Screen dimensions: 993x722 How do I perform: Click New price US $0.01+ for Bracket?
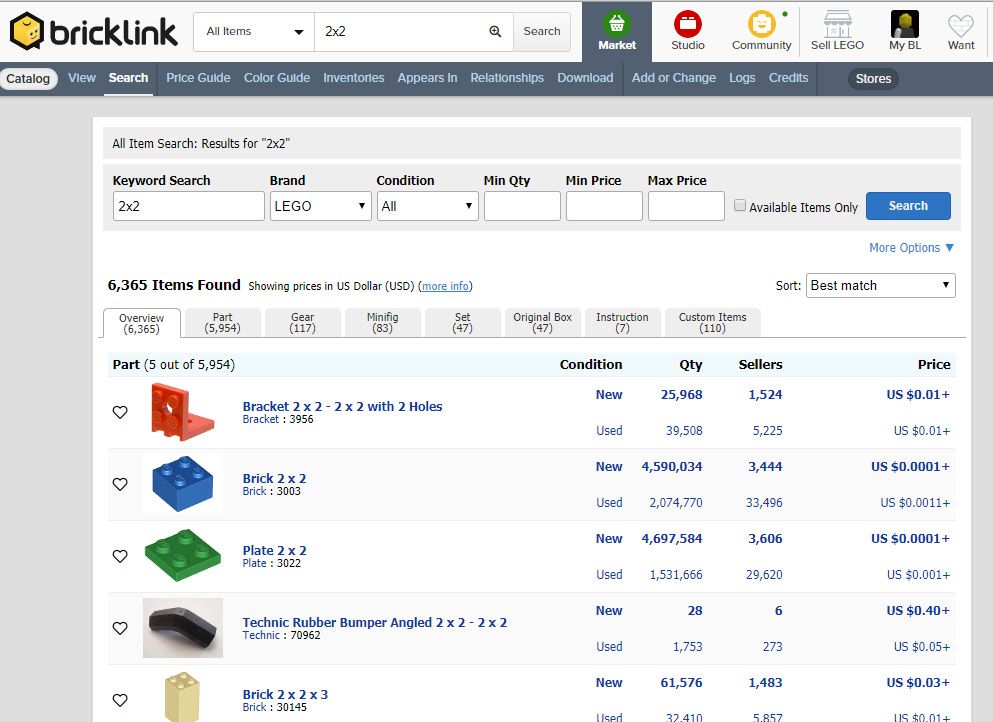[918, 395]
